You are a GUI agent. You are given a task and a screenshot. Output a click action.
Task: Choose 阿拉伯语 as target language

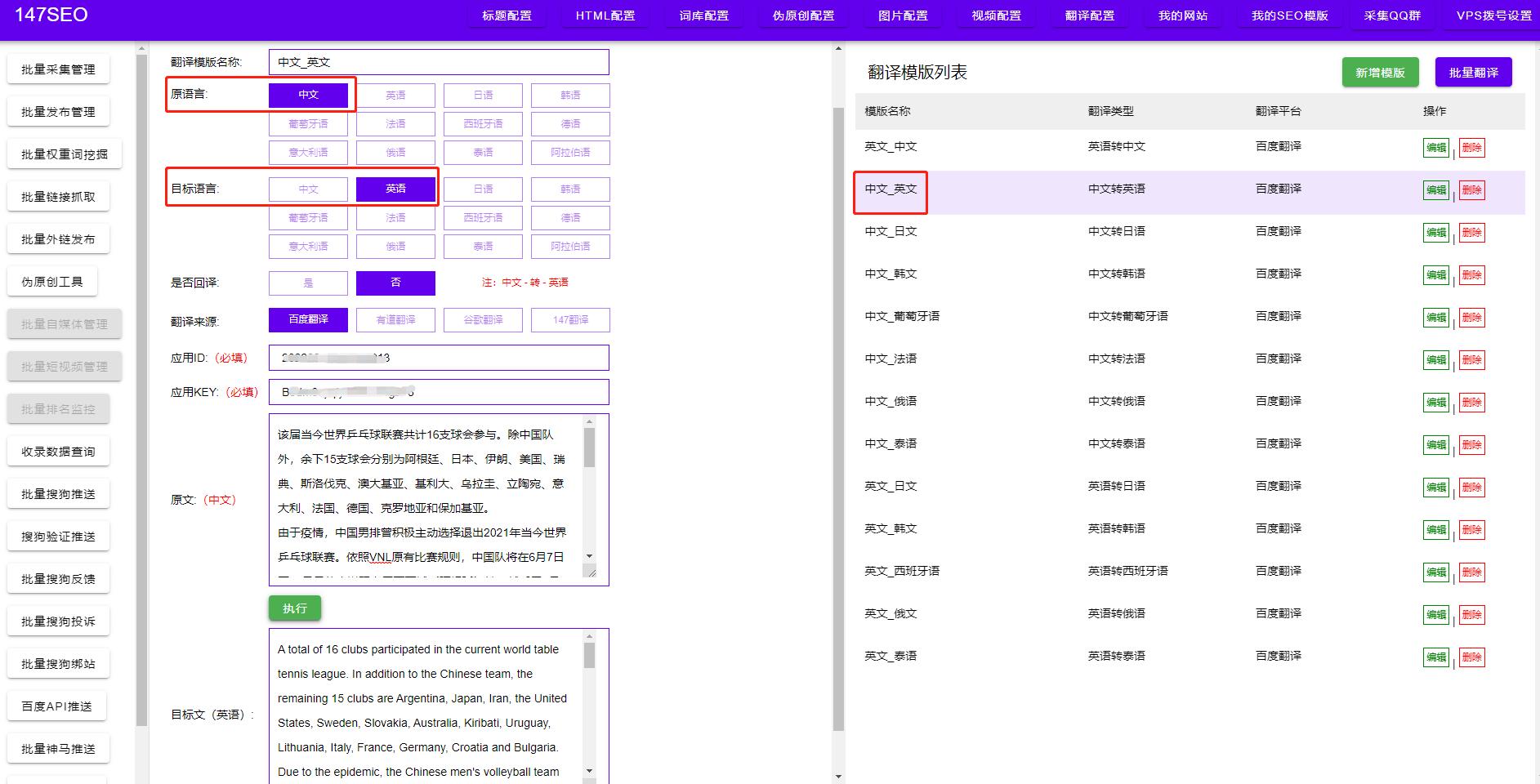(x=570, y=246)
